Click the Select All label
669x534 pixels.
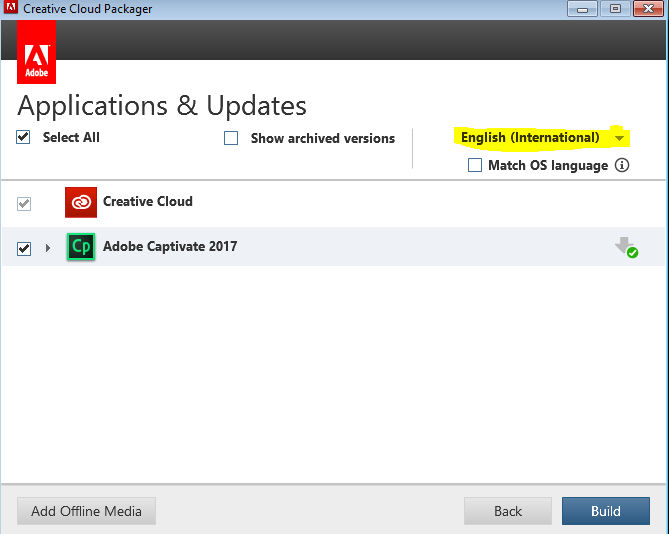point(71,137)
